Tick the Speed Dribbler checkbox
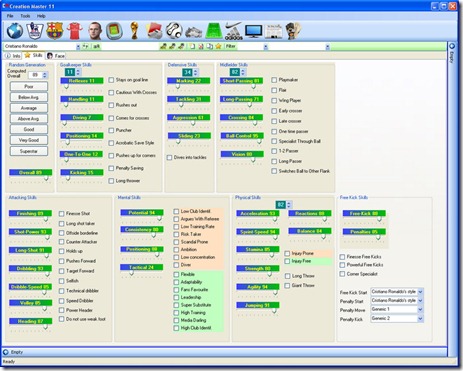463x371 pixels. 62,301
